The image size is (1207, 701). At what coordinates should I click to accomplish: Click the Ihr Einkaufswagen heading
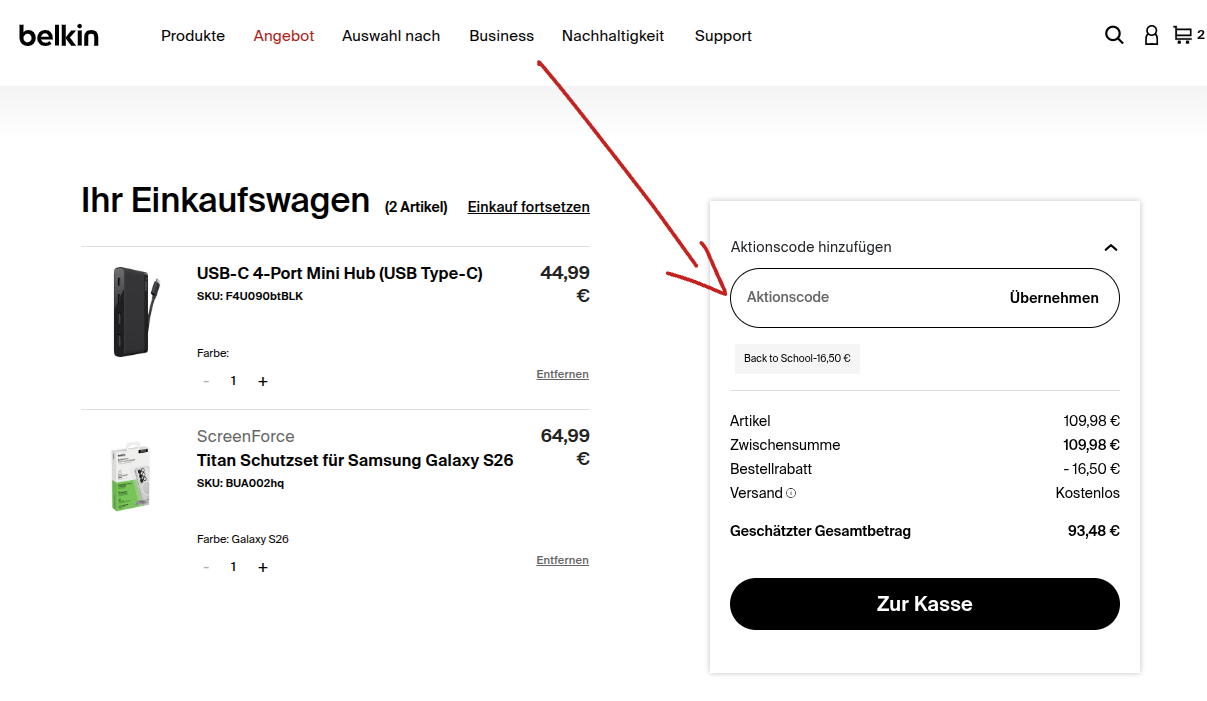pos(226,200)
